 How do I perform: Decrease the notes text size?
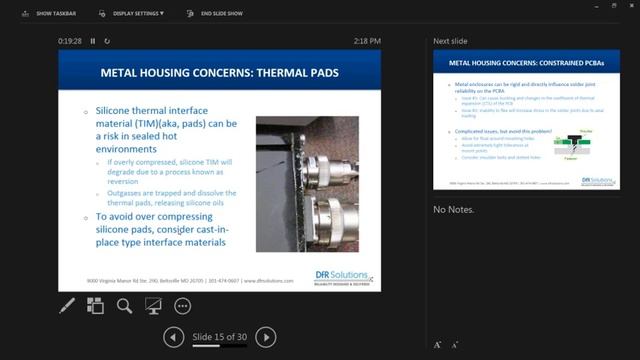[455, 345]
